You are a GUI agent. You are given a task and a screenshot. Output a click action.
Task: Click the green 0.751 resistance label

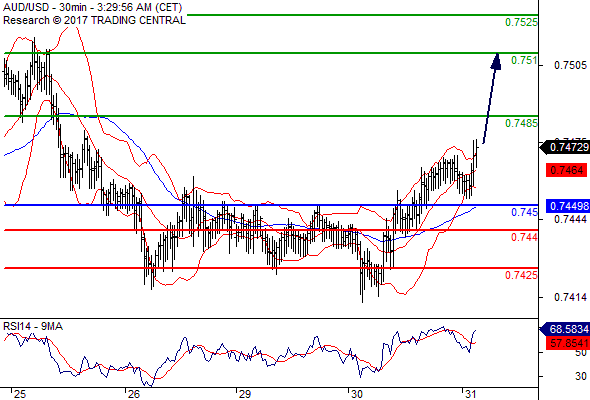(x=524, y=60)
